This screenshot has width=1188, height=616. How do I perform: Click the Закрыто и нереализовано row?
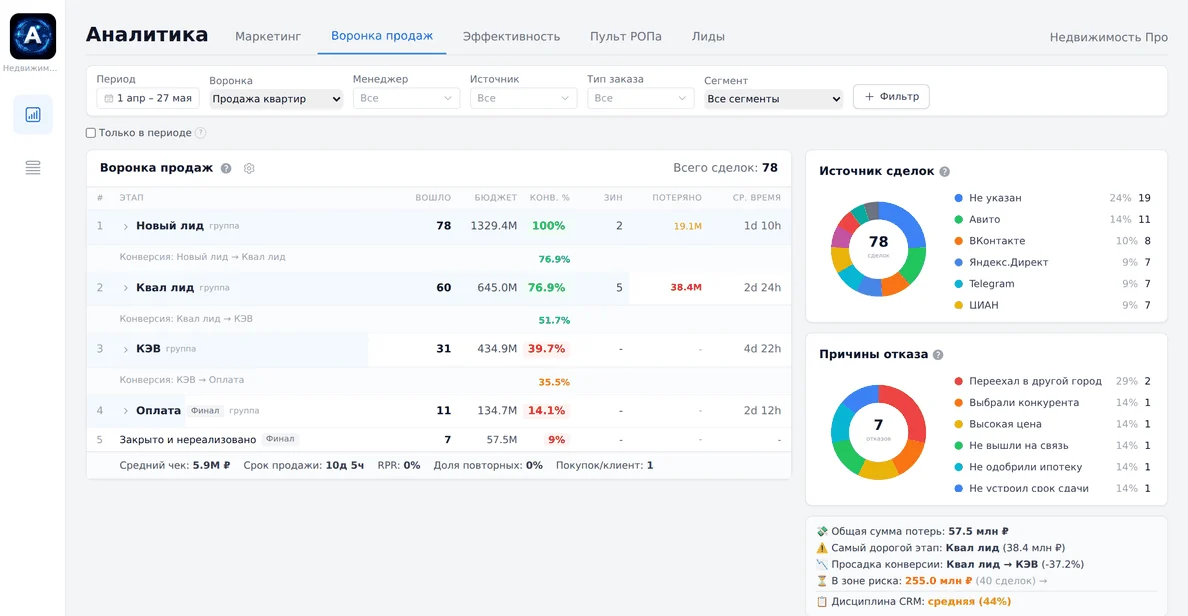click(x=439, y=439)
